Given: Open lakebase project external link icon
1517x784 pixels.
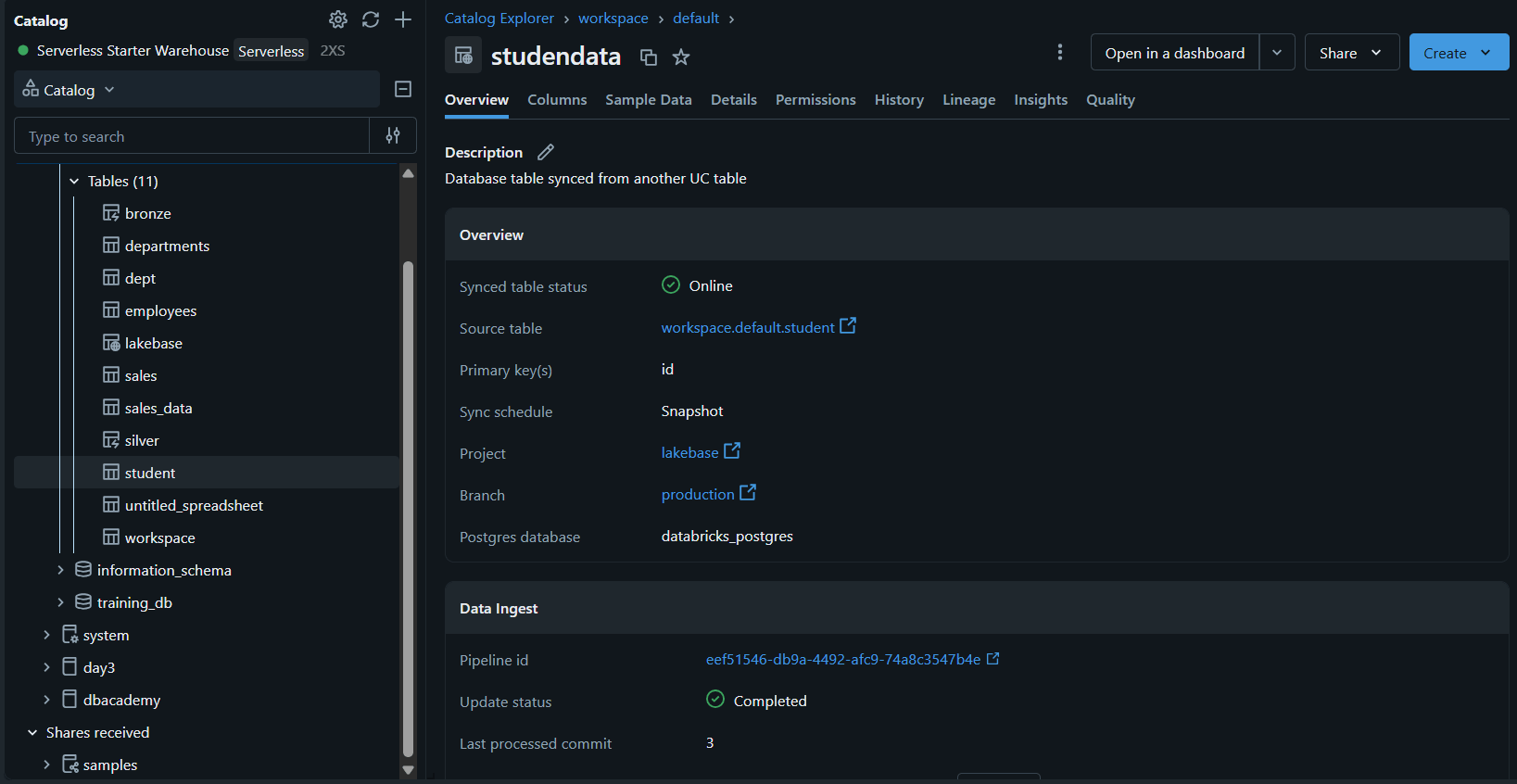Looking at the screenshot, I should 732,451.
